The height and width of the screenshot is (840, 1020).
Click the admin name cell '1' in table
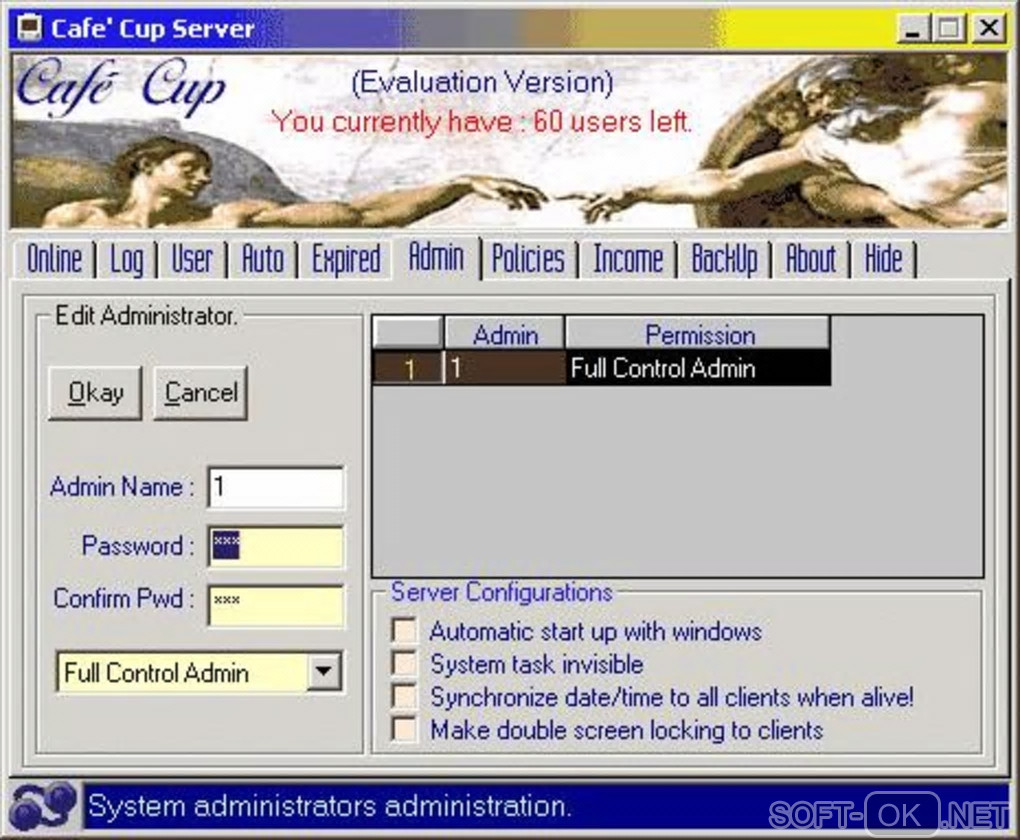click(x=505, y=368)
